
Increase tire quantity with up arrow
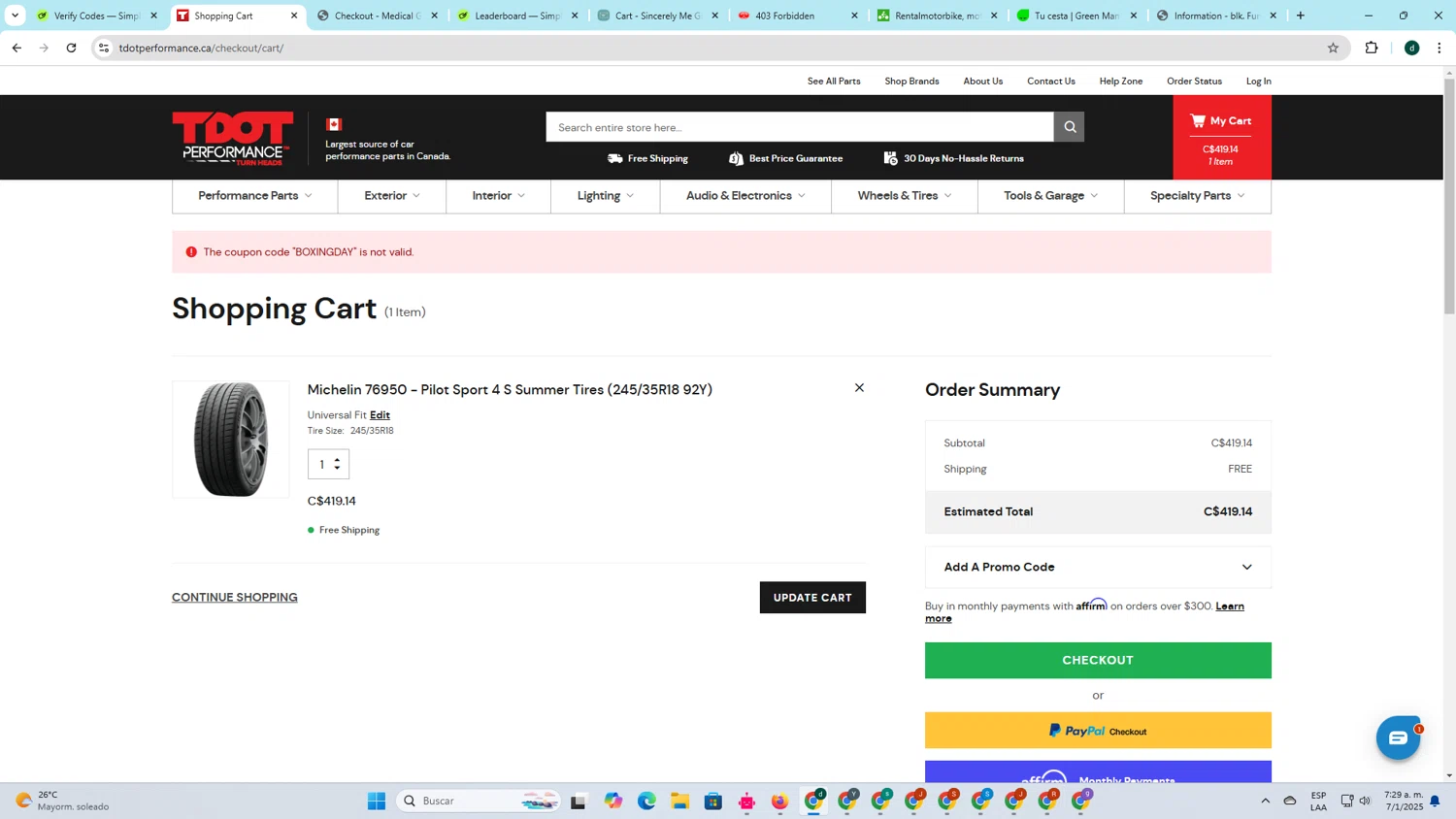337,459
